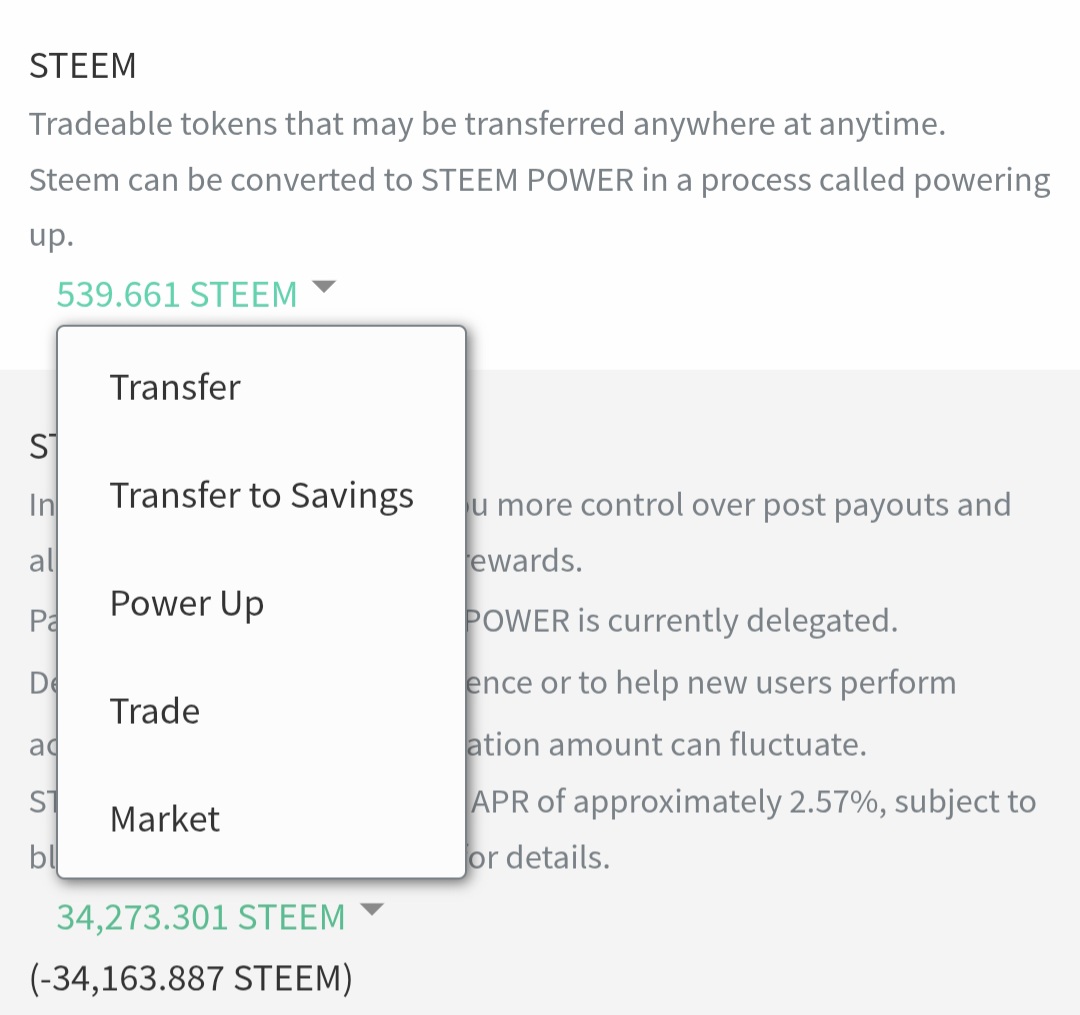
Task: Click the "amount can fluctuate" text
Action: tap(667, 745)
